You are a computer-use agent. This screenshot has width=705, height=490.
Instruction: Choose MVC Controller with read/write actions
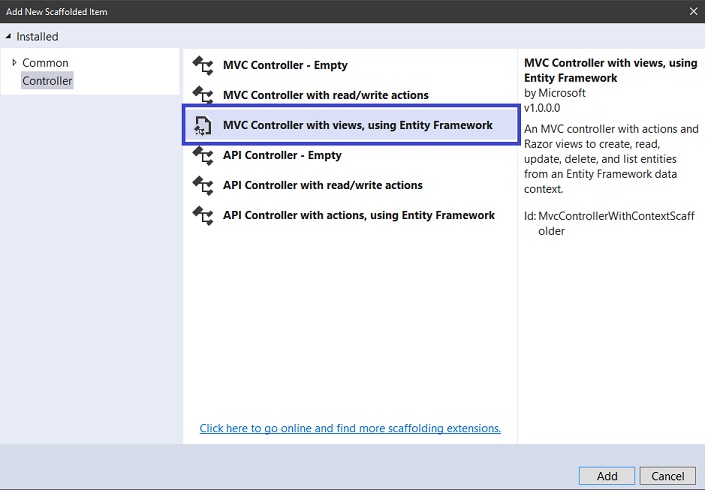click(350, 95)
